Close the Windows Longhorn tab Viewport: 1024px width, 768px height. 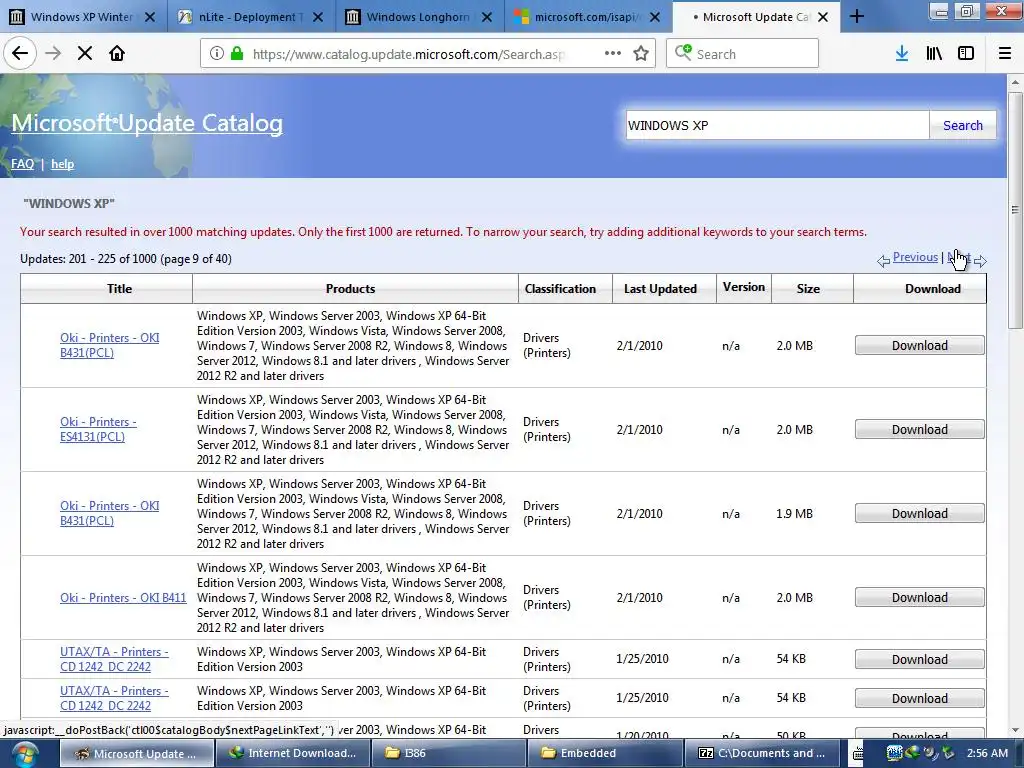(487, 17)
